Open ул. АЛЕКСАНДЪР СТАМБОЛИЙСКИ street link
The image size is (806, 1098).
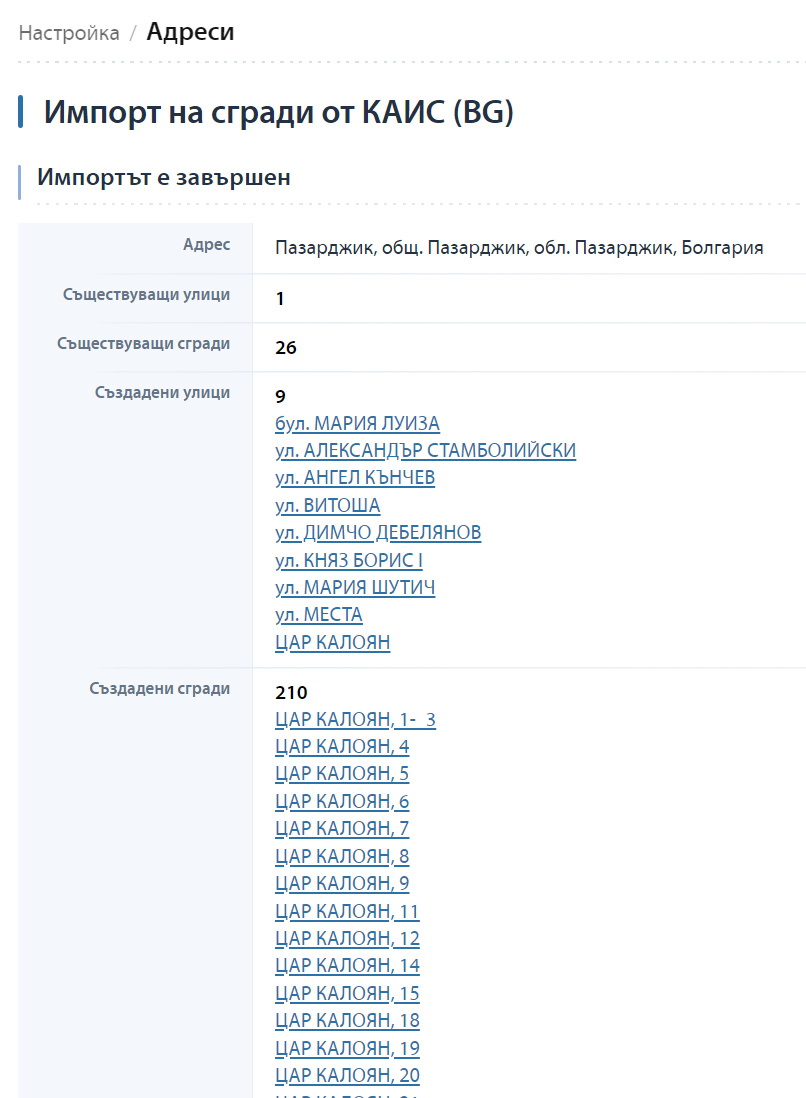pos(425,450)
